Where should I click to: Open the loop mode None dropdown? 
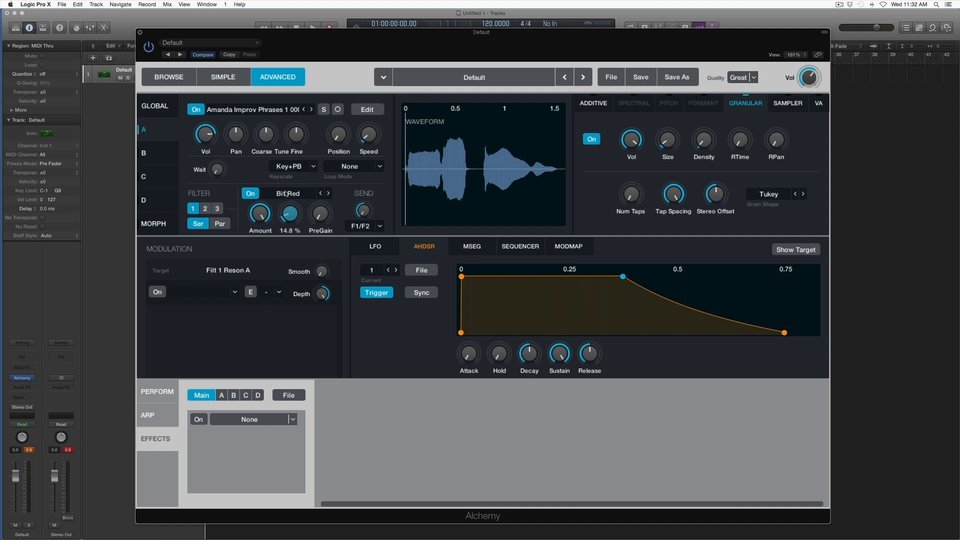pyautogui.click(x=354, y=167)
